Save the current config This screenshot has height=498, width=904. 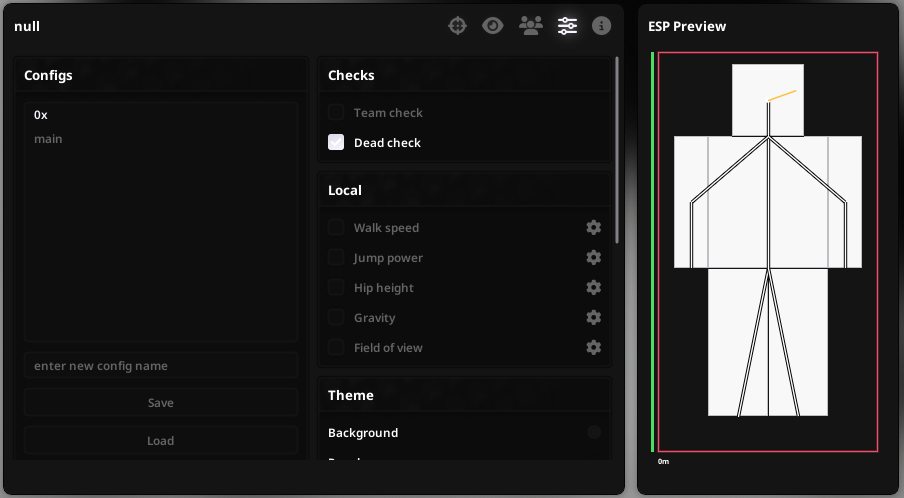(x=161, y=403)
